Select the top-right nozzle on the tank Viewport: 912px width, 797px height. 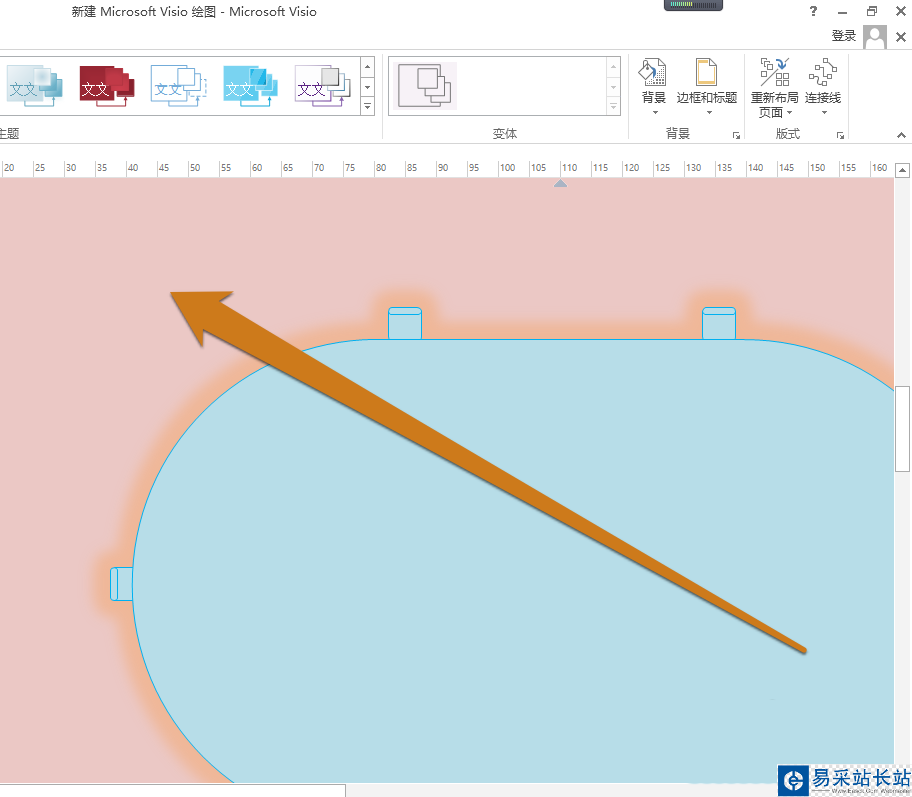(x=719, y=323)
